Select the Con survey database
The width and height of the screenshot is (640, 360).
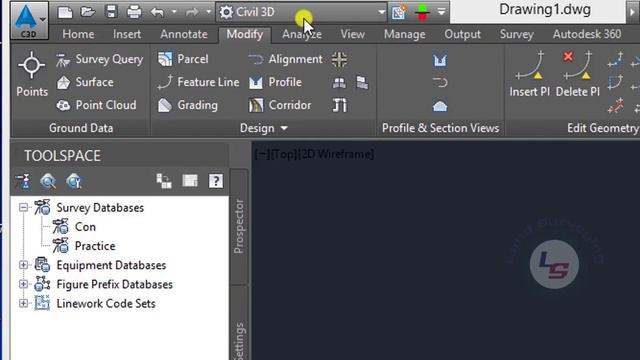click(85, 227)
